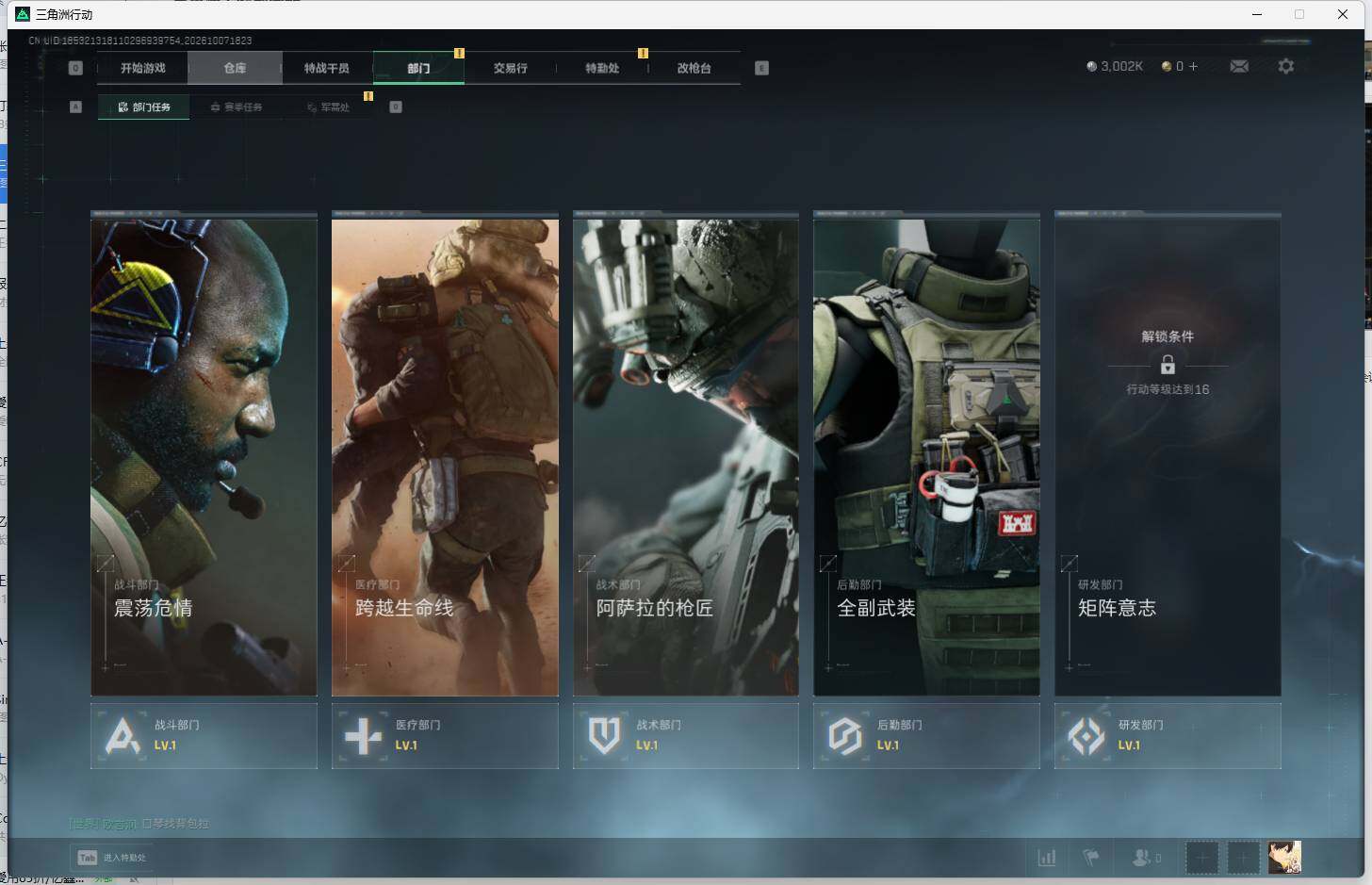Go to the 特战干员 tab
Image resolution: width=1372 pixels, height=885 pixels.
pyautogui.click(x=326, y=68)
